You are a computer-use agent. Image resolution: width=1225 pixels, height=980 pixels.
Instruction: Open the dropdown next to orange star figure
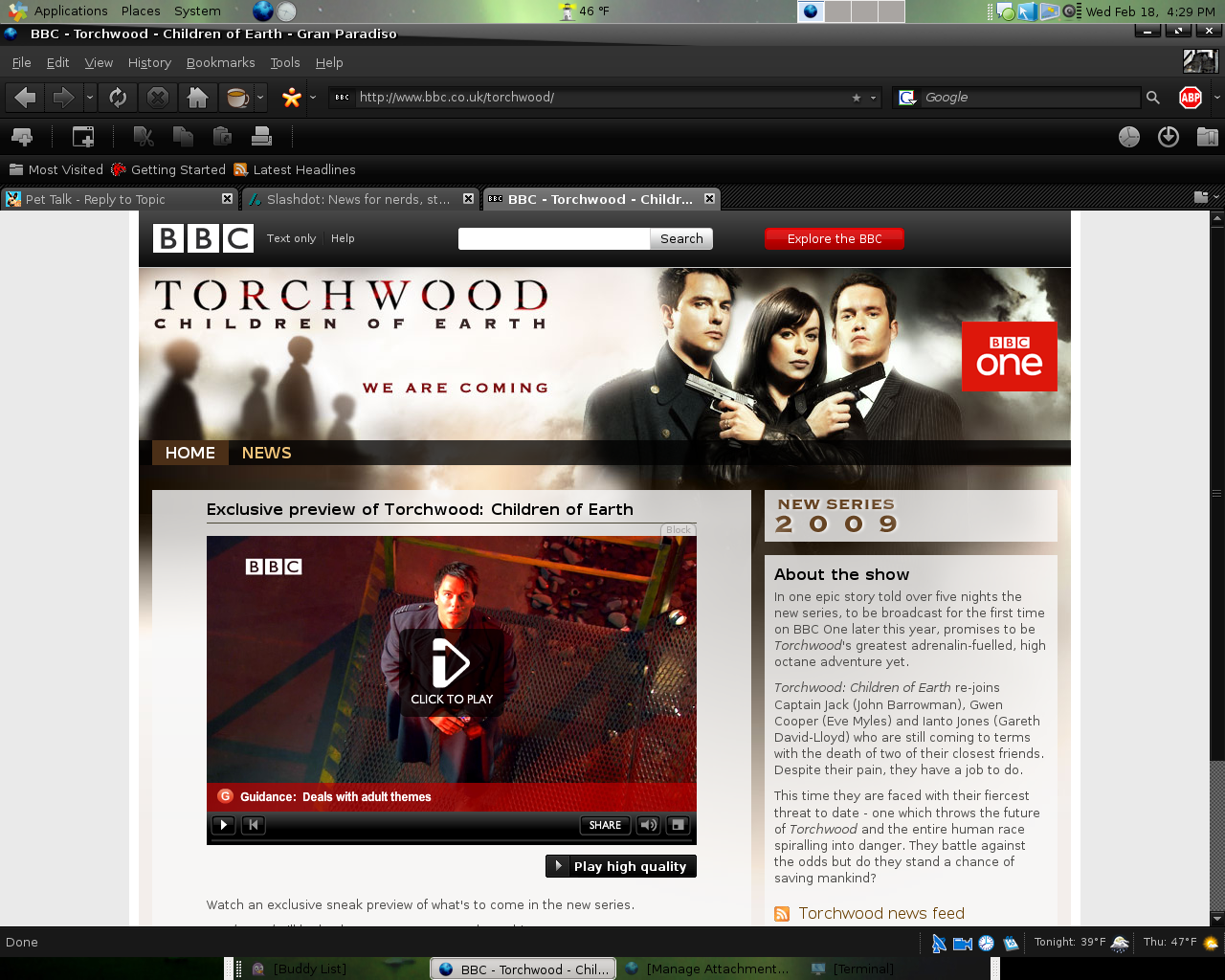(x=312, y=98)
